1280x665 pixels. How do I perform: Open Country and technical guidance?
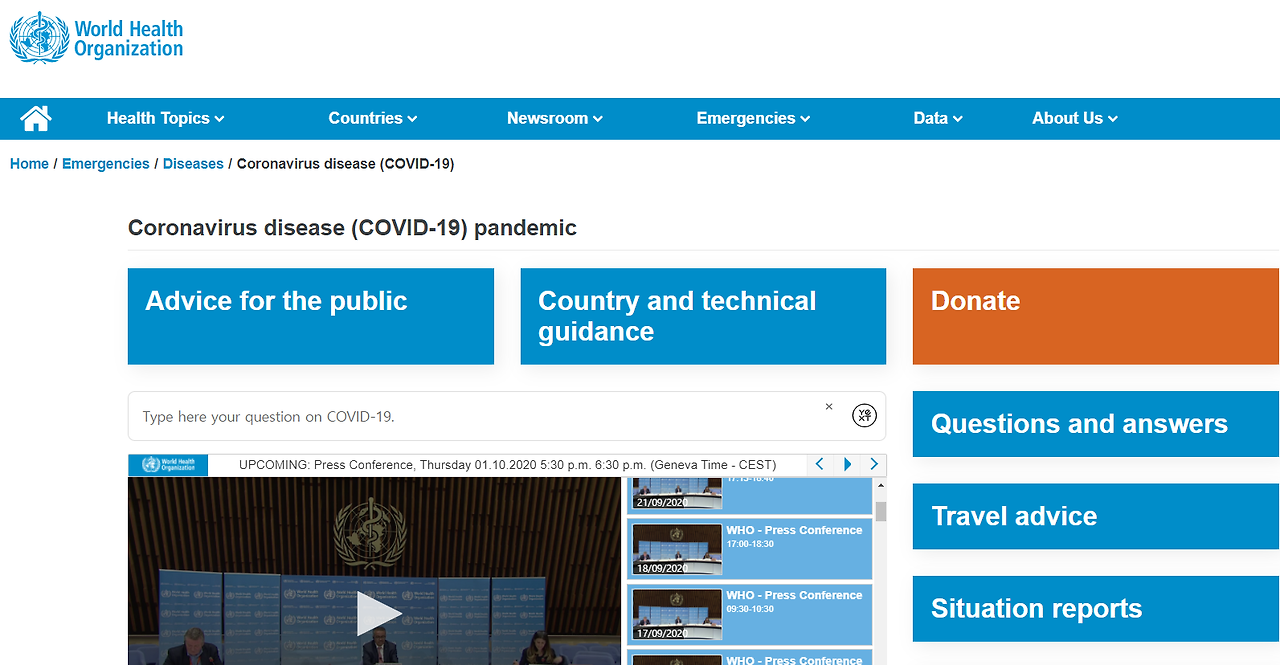(703, 316)
